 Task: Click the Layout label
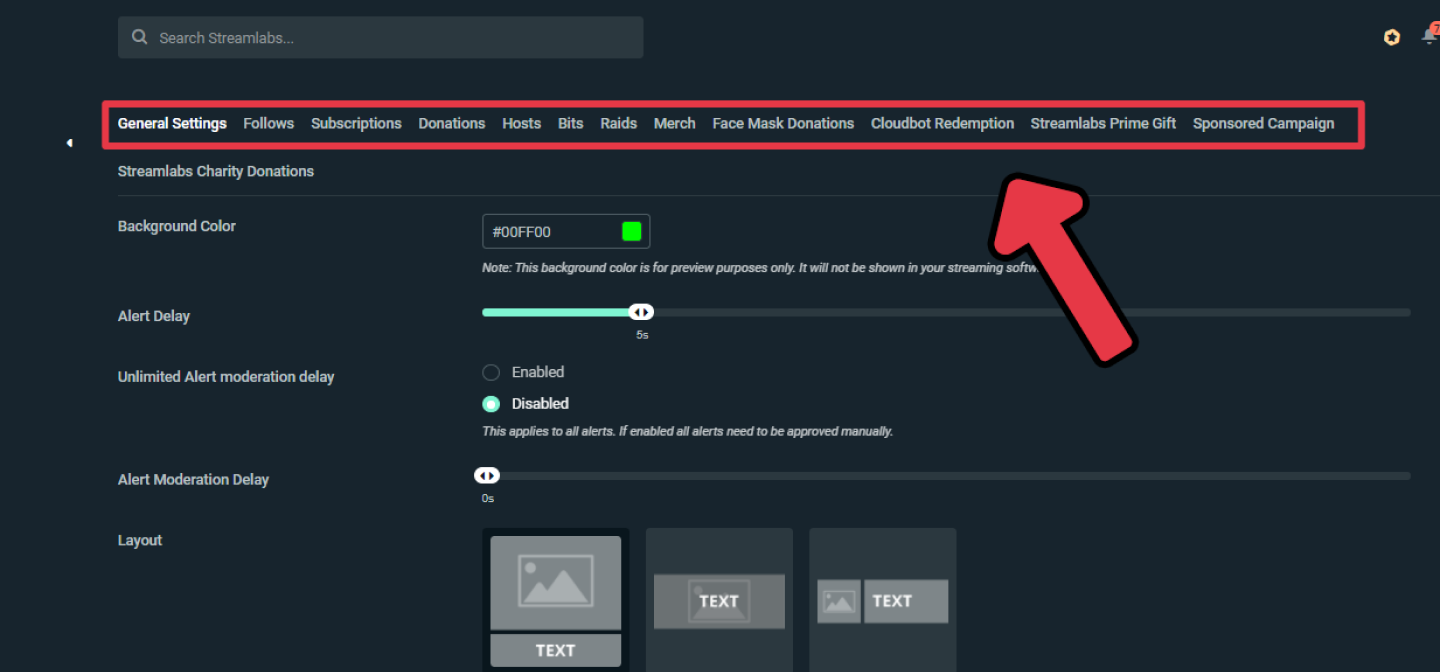pyautogui.click(x=140, y=540)
